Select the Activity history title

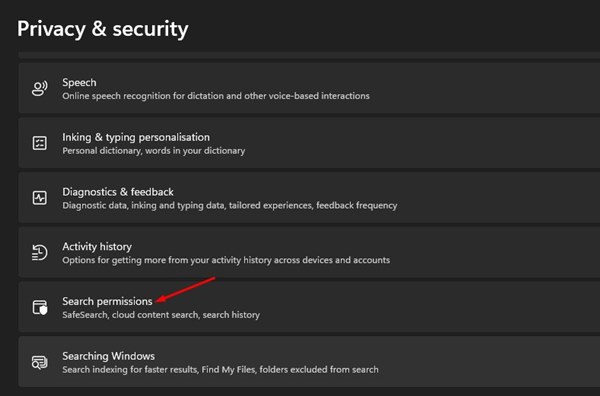[x=97, y=247]
